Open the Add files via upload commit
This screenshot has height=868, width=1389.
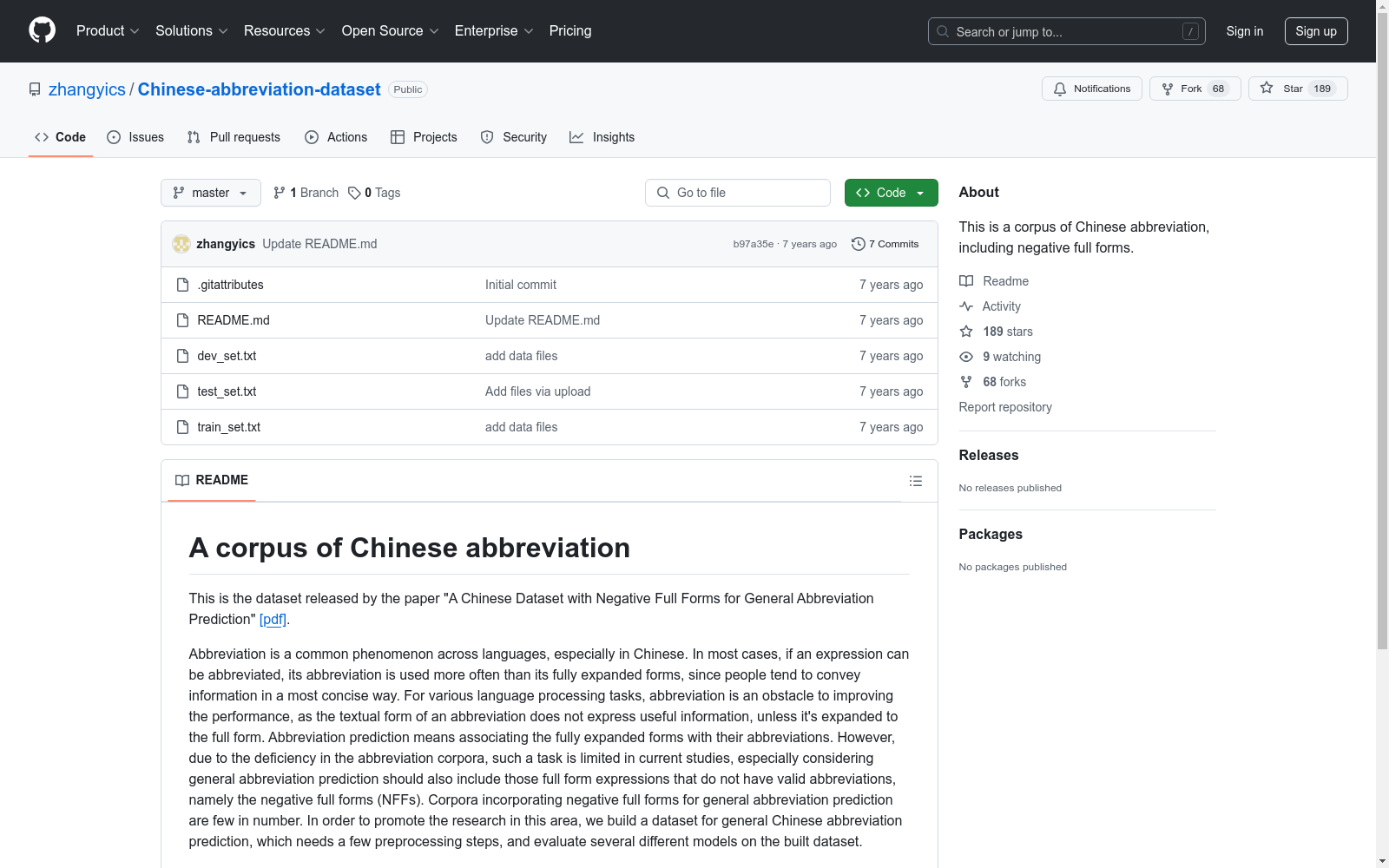tap(537, 391)
